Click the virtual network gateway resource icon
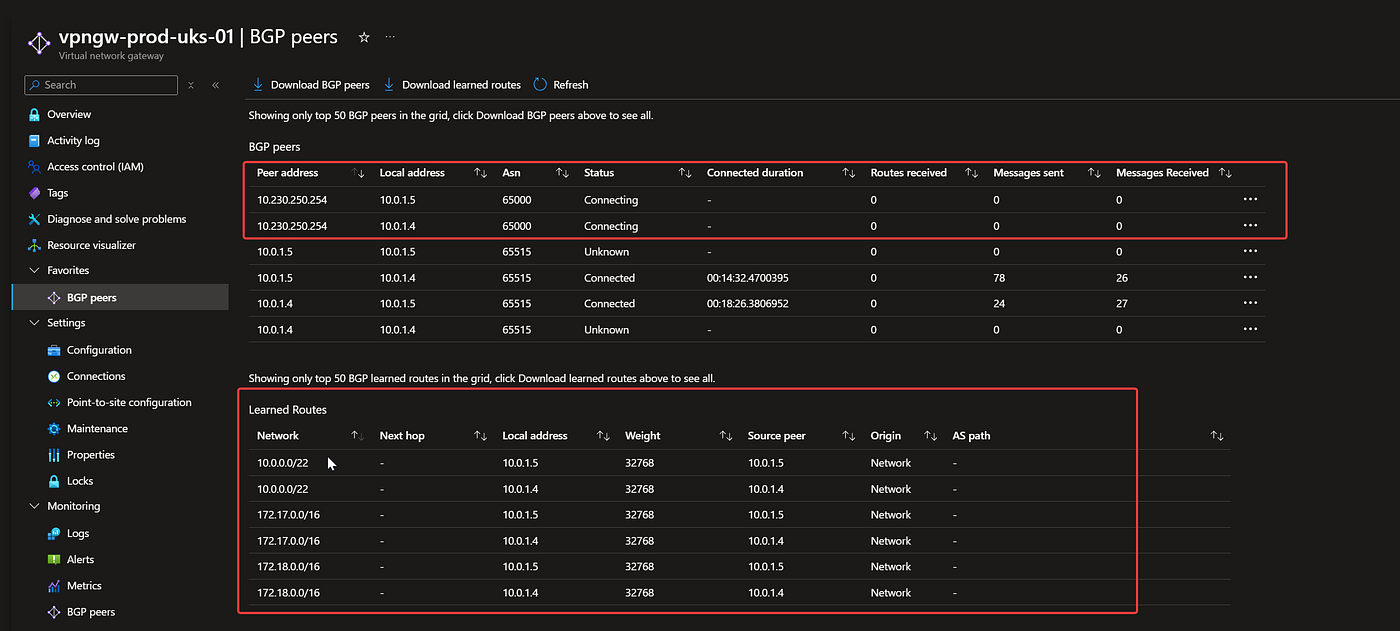The image size is (1400, 631). coord(38,44)
